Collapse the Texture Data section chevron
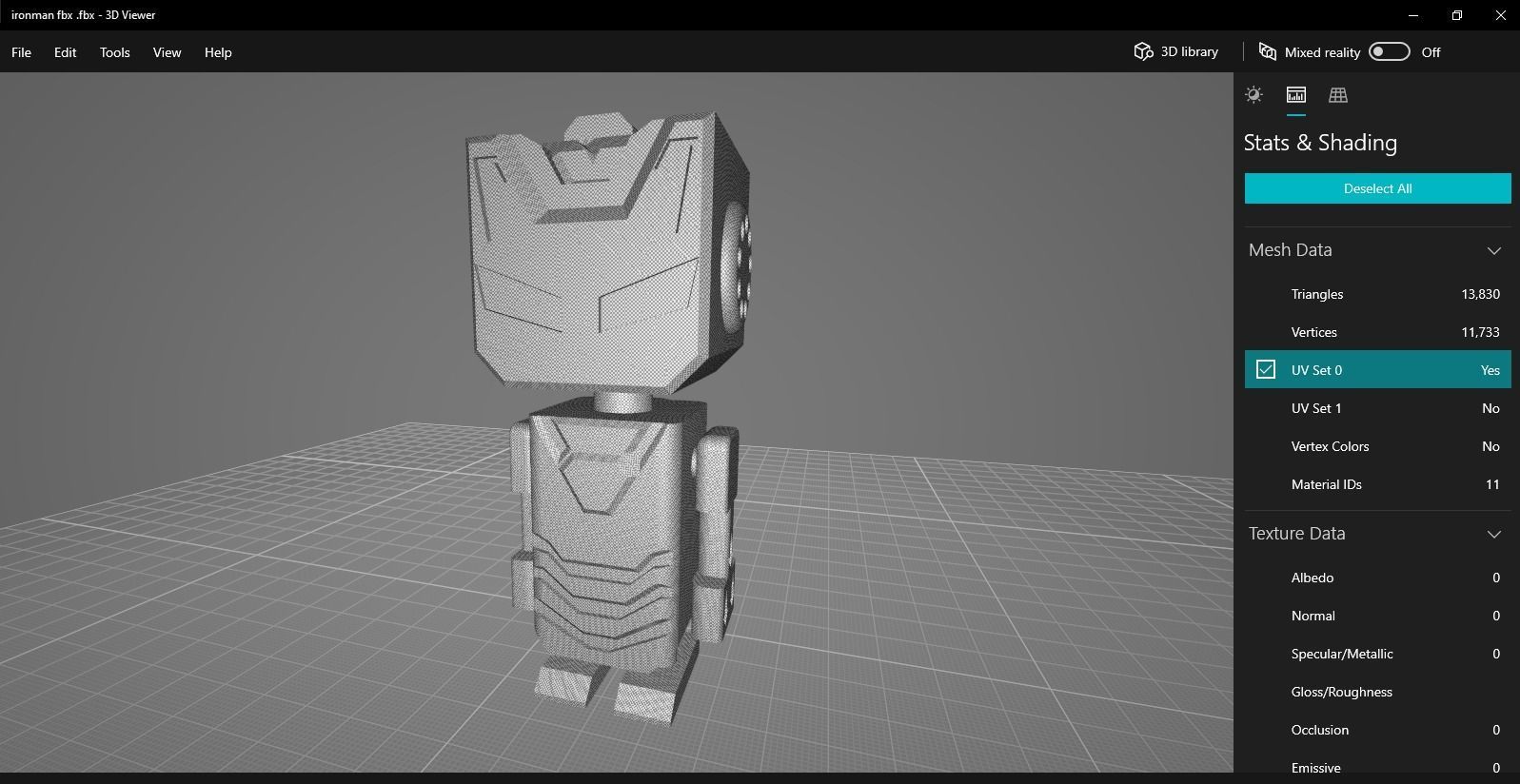The height and width of the screenshot is (784, 1520). pos(1493,534)
